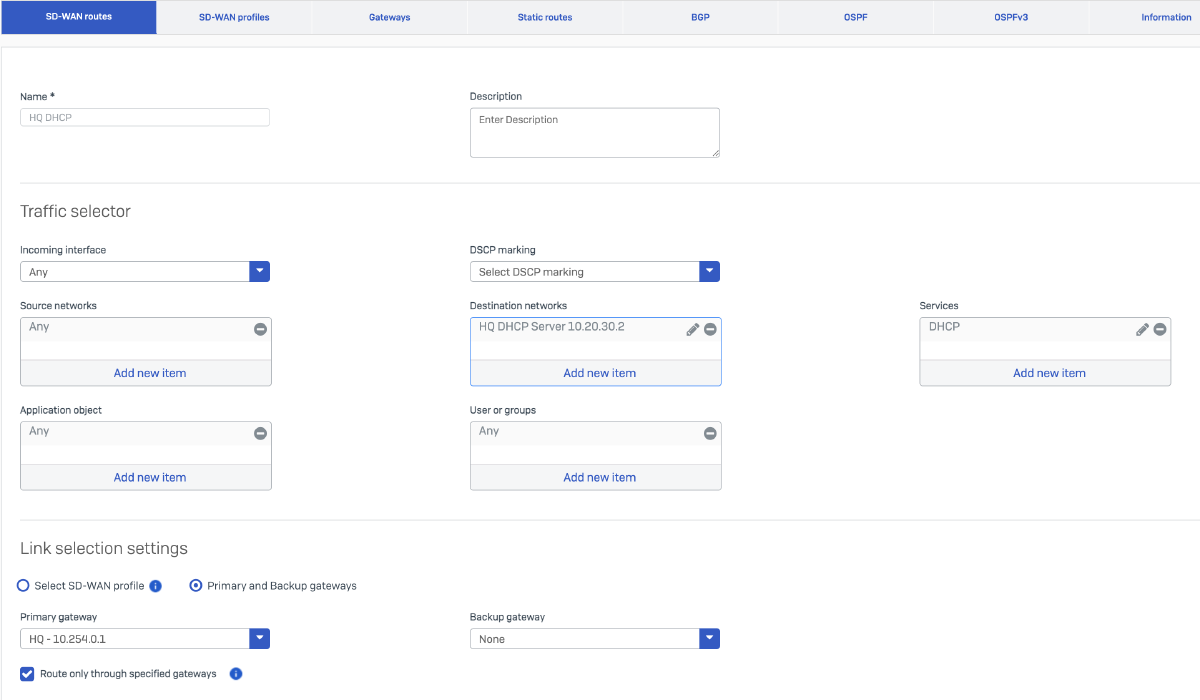
Task: Click the info icon next to Route only through specified gateways
Action: [x=235, y=673]
